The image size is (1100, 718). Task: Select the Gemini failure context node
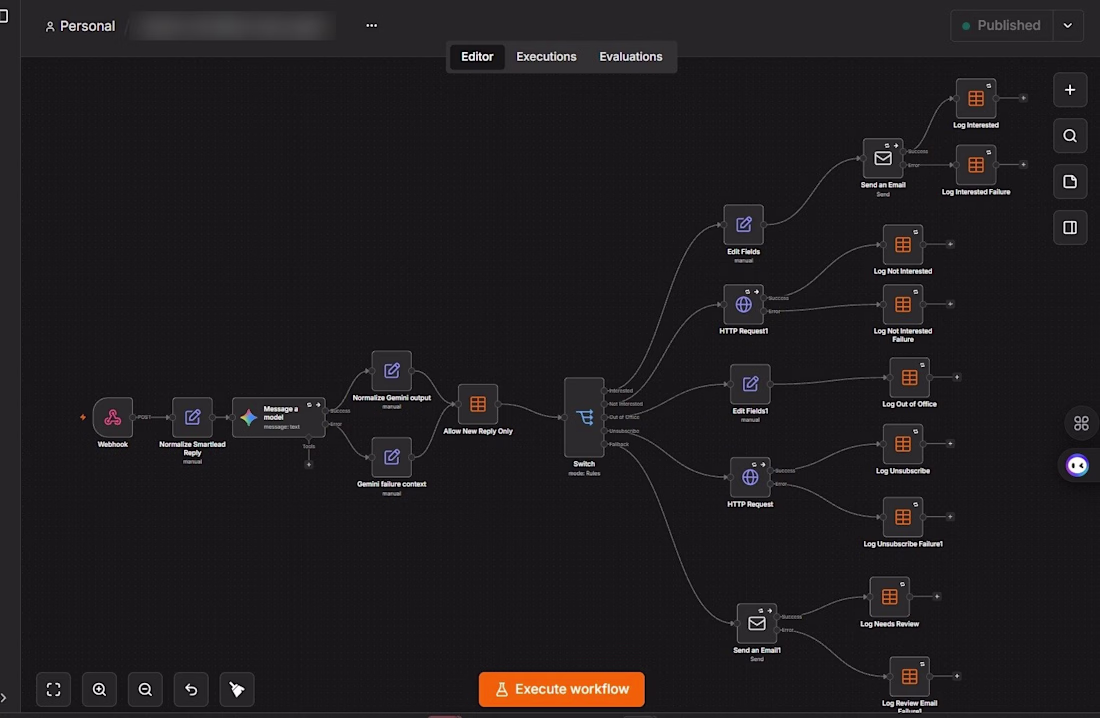(391, 457)
